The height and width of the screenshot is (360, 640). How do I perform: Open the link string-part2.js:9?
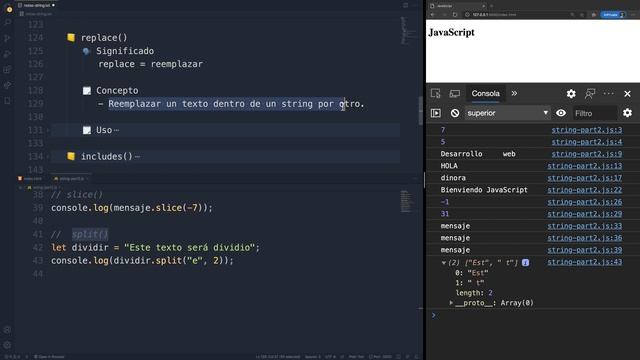click(587, 154)
